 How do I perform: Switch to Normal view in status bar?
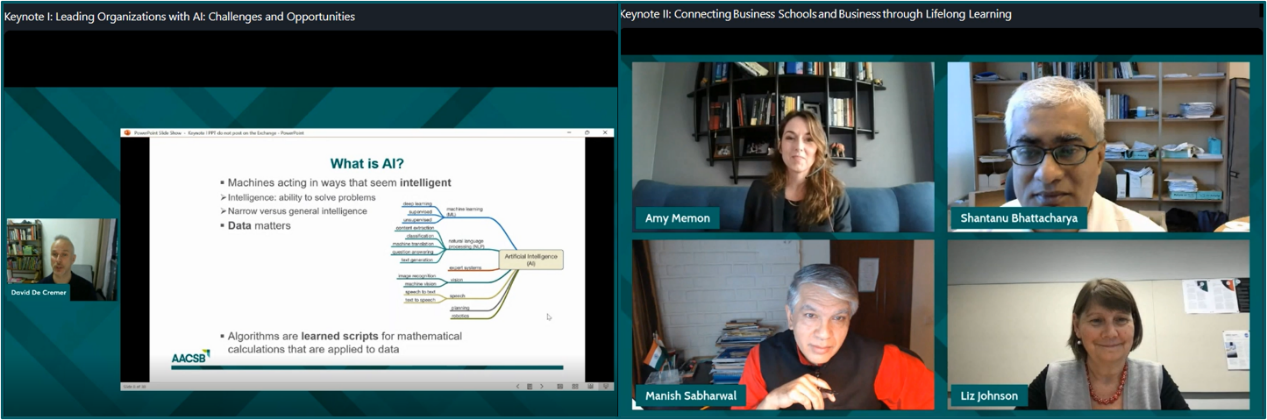pos(560,386)
